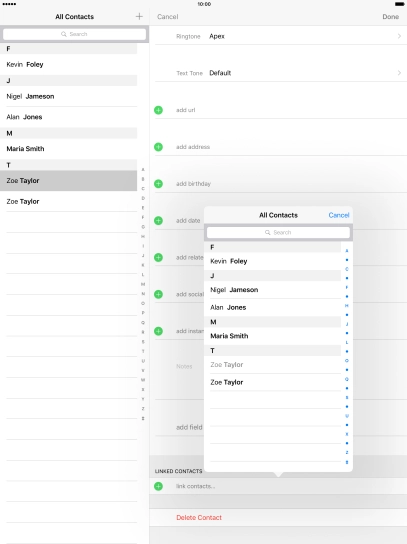This screenshot has width=407, height=544.
Task: Click Cancel in the All Contacts popover
Action: click(x=339, y=215)
